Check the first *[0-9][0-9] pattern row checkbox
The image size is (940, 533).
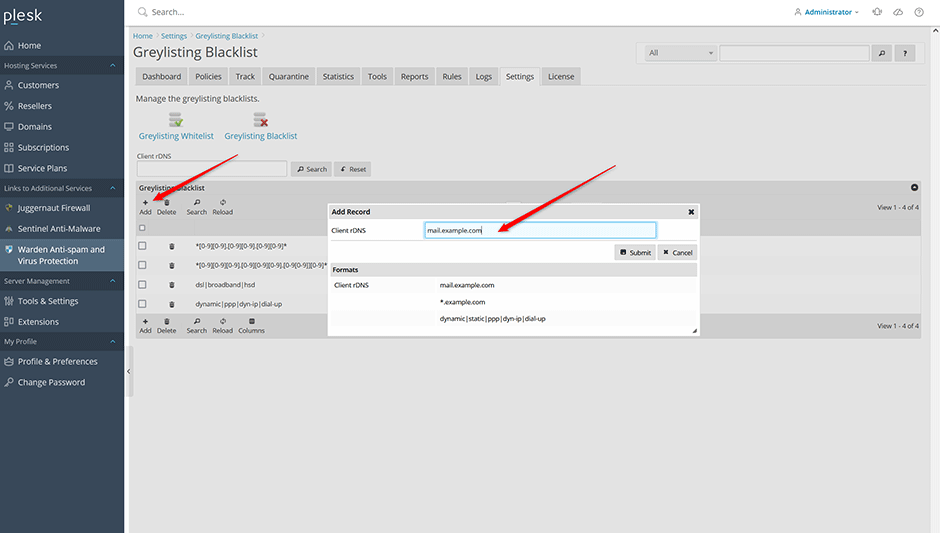(x=142, y=246)
